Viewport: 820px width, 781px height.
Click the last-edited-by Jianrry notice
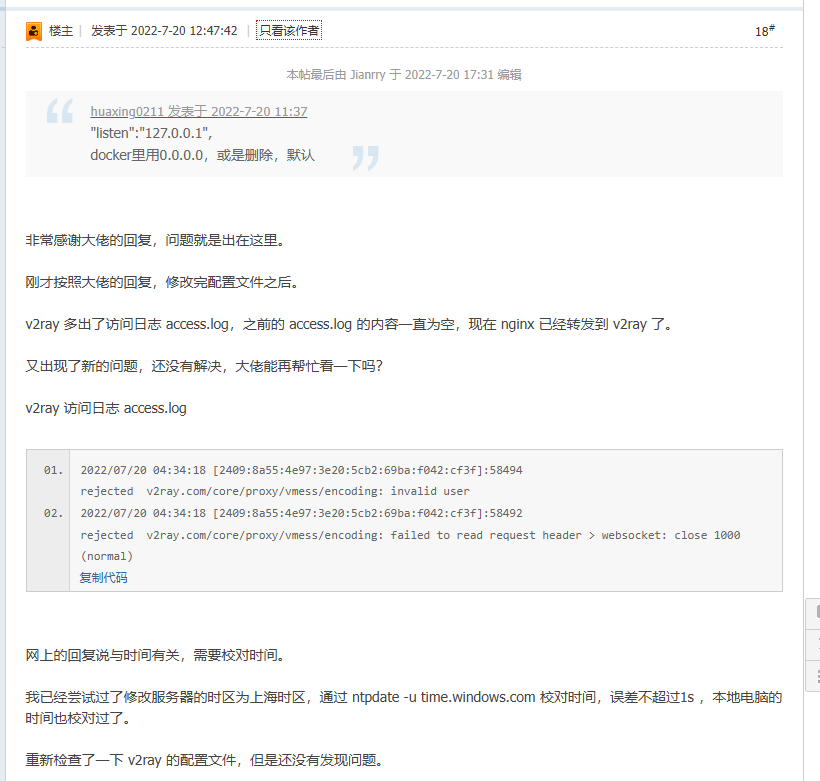point(404,75)
